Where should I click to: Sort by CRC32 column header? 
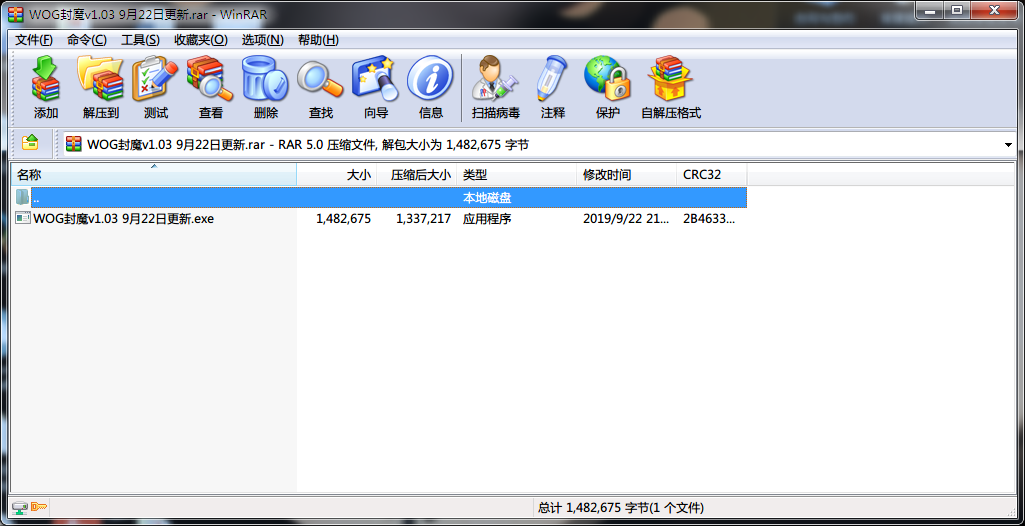tap(712, 175)
